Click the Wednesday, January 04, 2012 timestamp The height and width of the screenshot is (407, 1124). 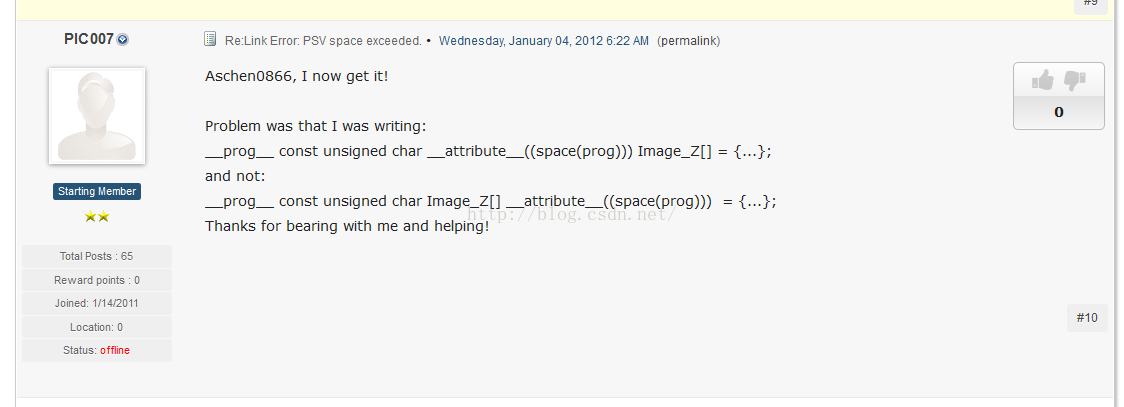[x=544, y=41]
